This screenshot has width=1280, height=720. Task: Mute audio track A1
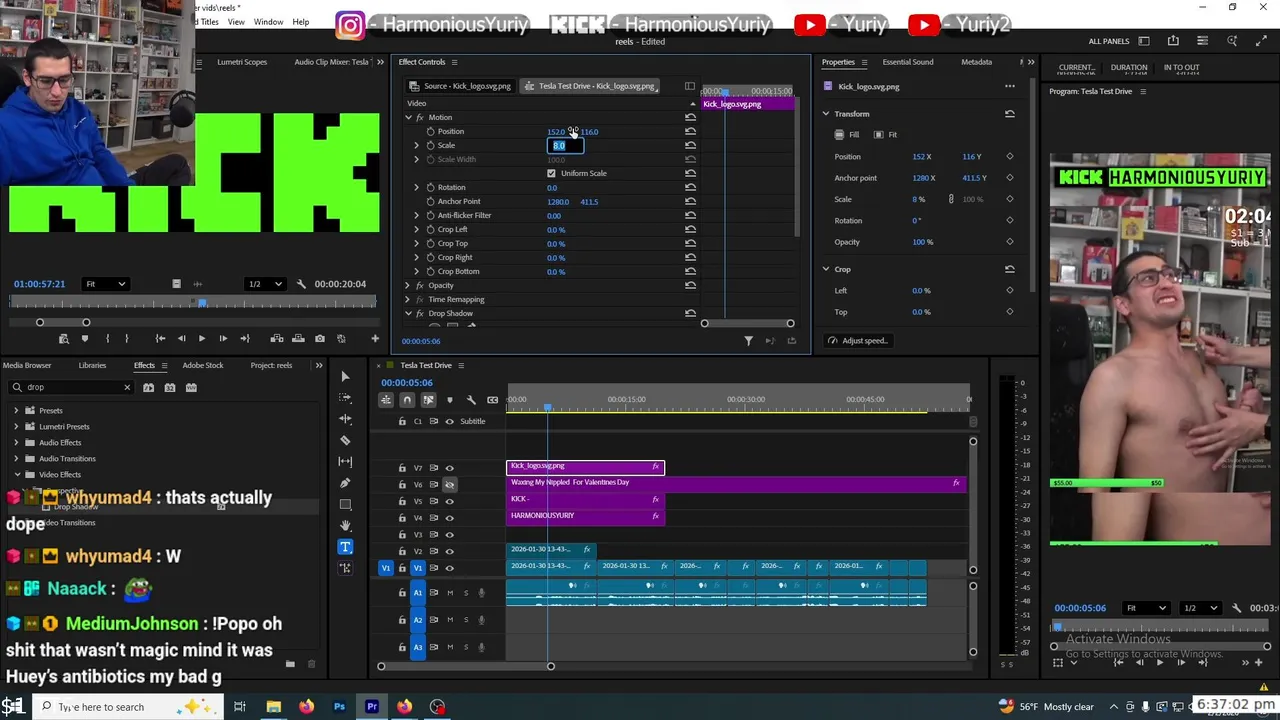click(450, 593)
